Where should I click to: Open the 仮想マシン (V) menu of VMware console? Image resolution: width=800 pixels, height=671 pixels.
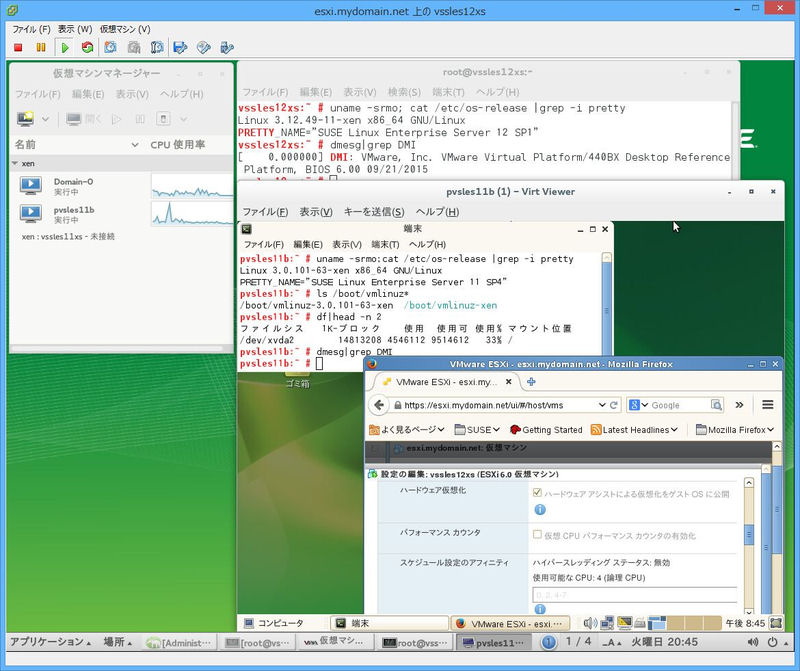[125, 29]
